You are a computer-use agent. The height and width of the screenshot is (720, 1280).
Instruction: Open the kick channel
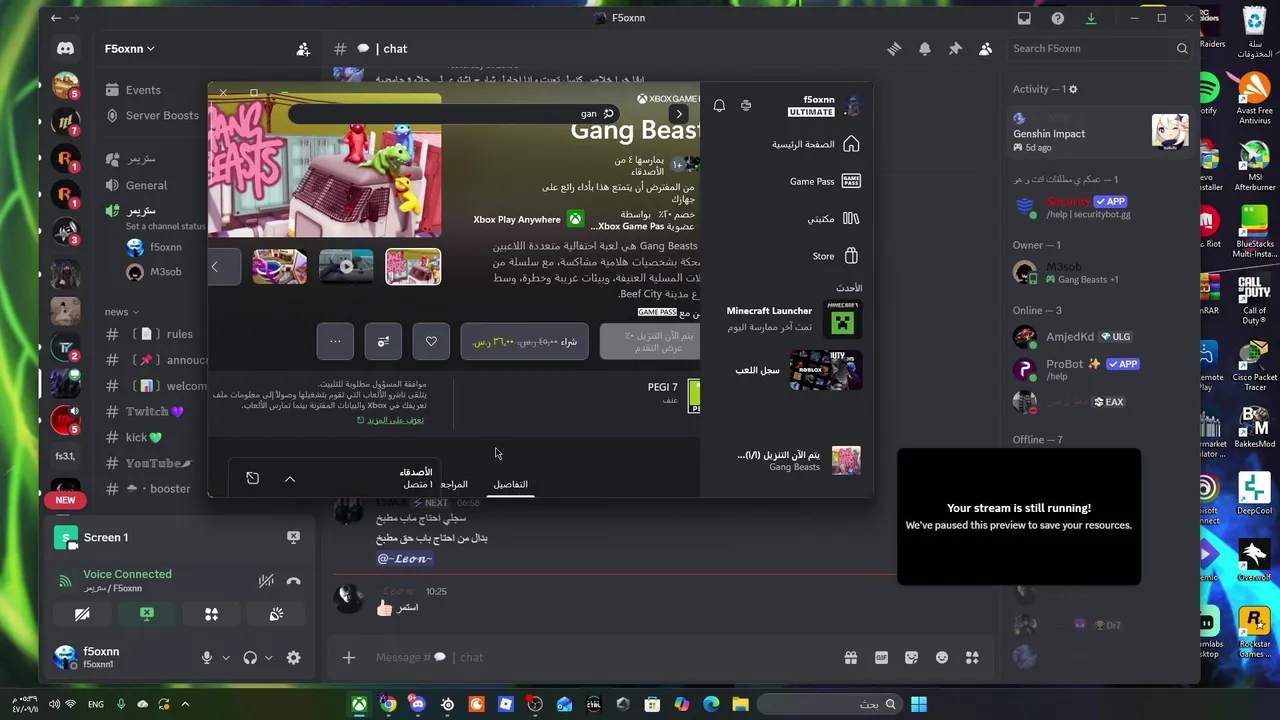pyautogui.click(x=145, y=437)
